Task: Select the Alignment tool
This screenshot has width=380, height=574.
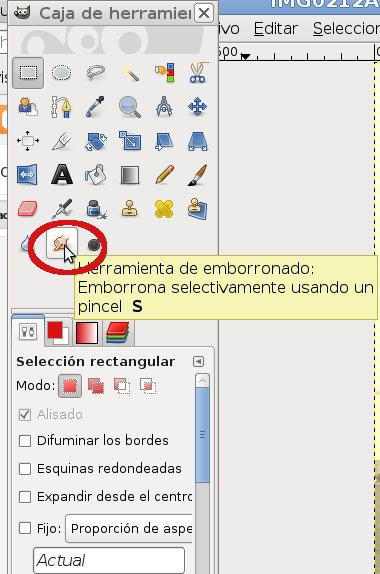Action: pos(28,141)
